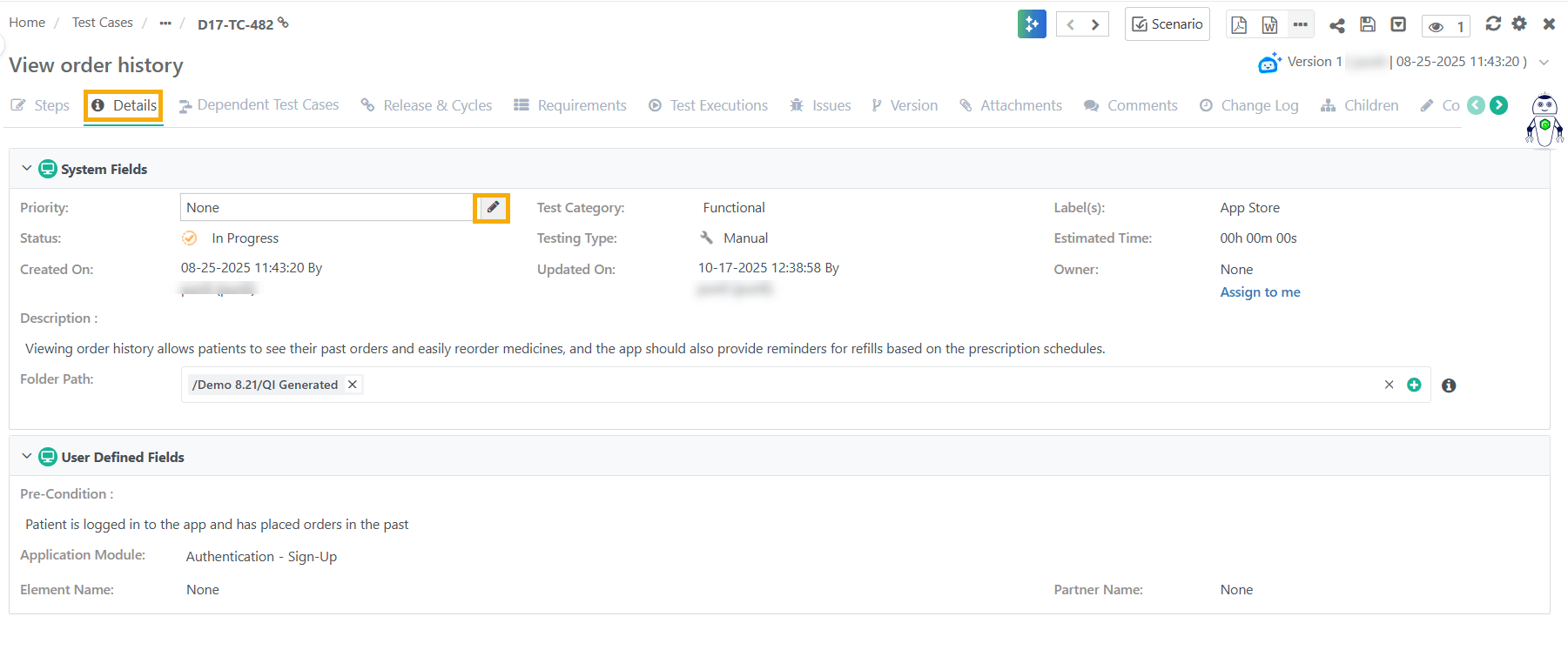Export test case as PDF
1568x650 pixels.
point(1239,25)
